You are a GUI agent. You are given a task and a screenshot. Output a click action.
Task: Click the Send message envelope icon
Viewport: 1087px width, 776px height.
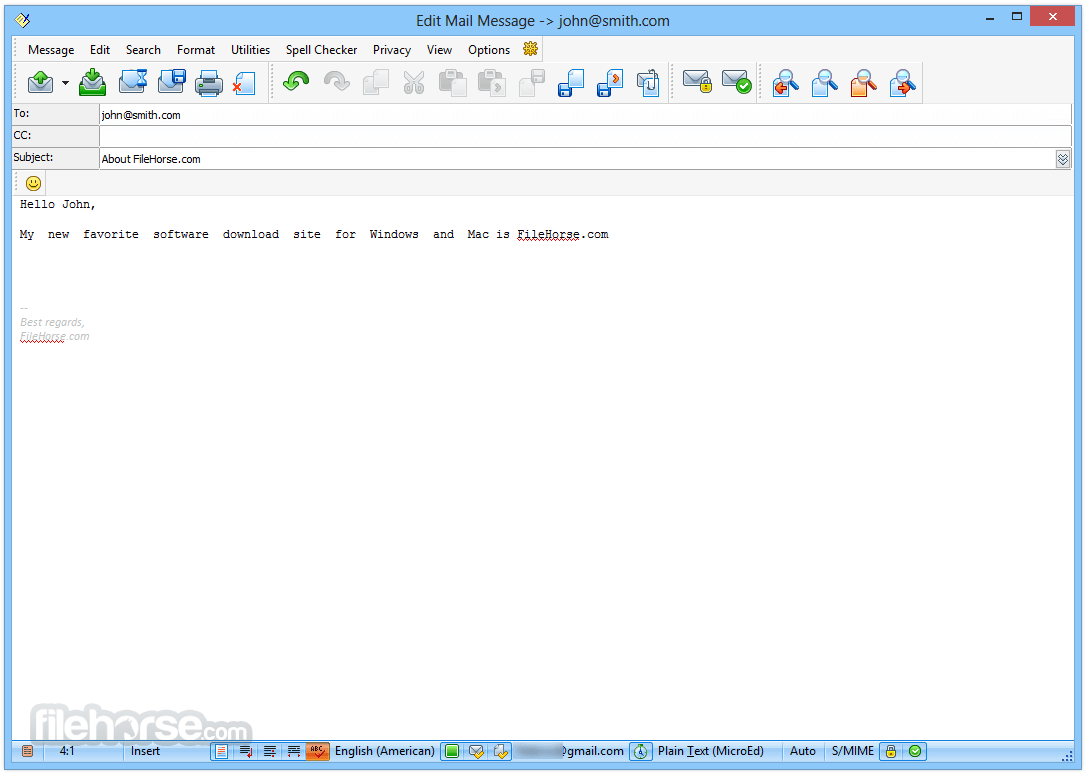point(41,83)
